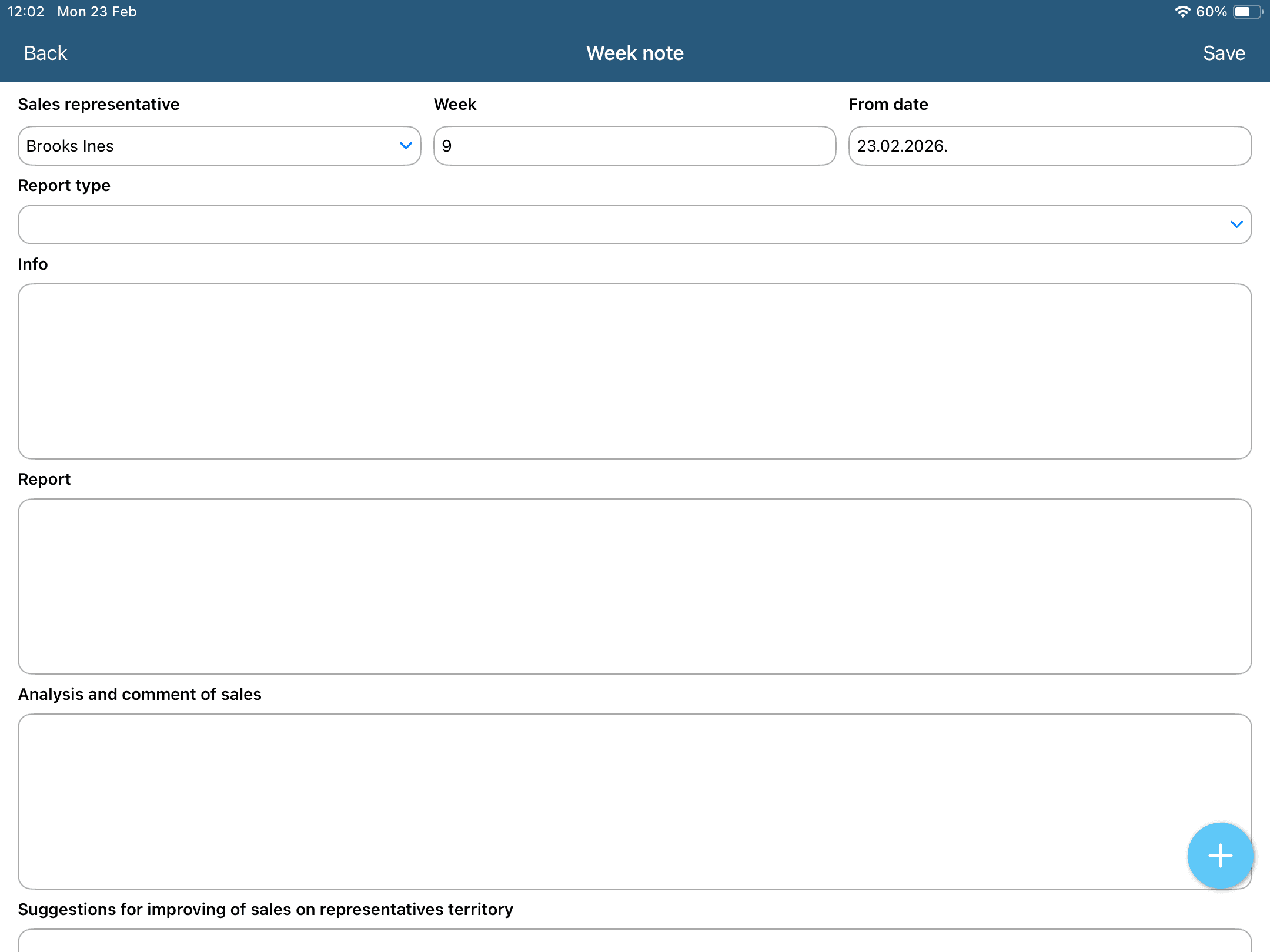This screenshot has height=952, width=1270.
Task: Open the From date field 23.02.2026.
Action: [x=1050, y=146]
